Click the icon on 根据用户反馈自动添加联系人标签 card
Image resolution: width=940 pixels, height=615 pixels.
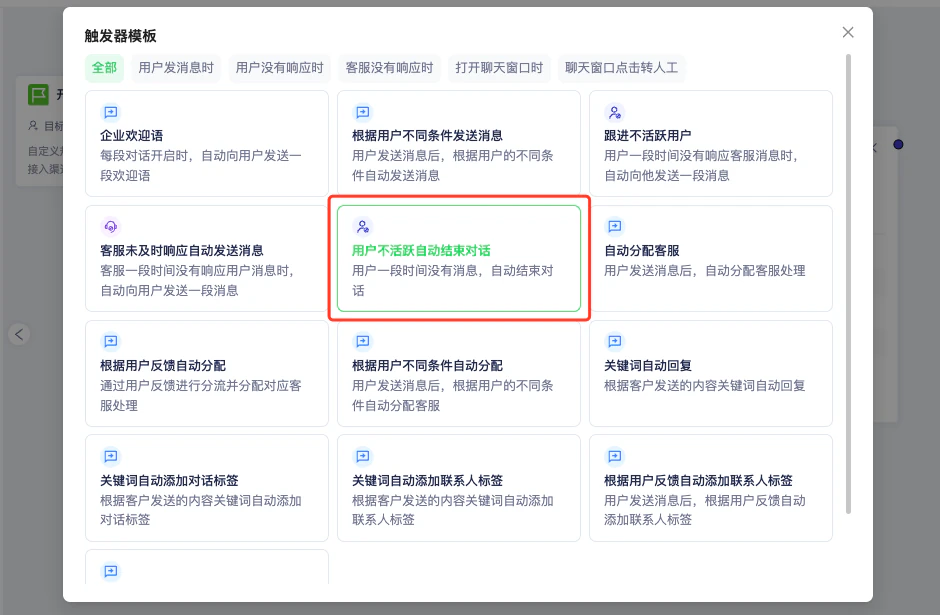[x=614, y=457]
